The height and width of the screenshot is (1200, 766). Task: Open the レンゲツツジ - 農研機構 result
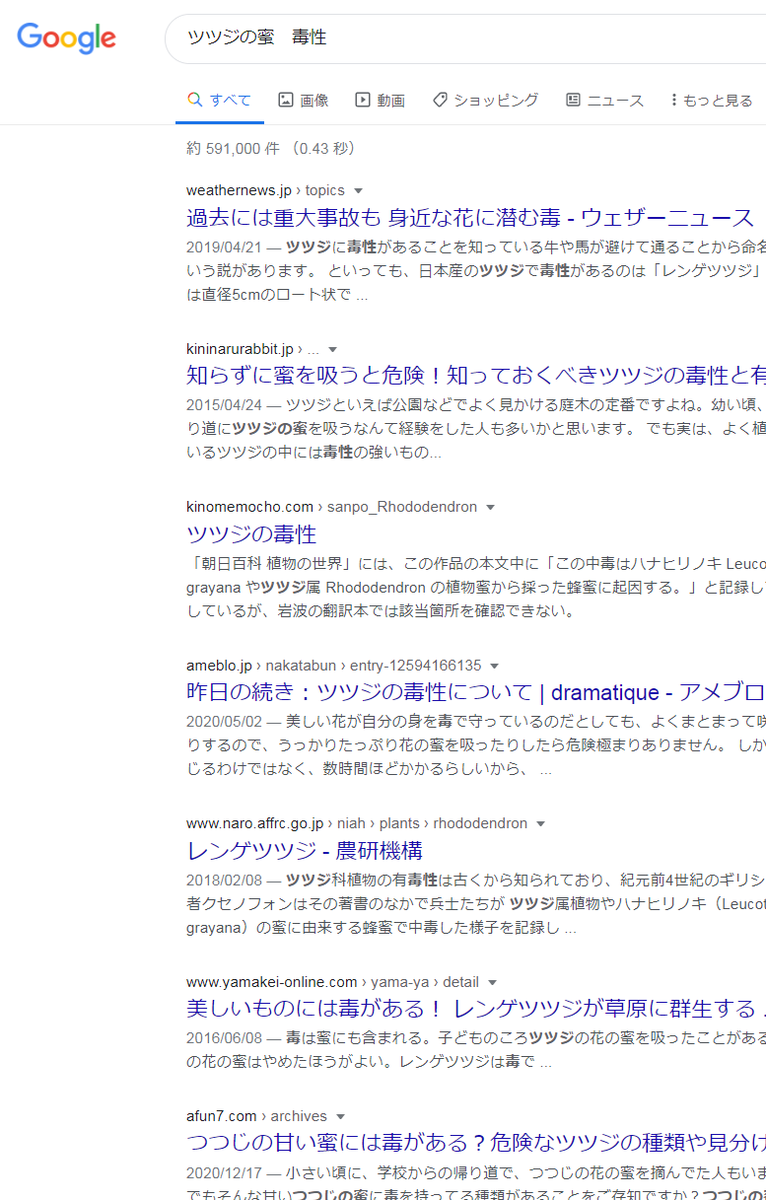coord(304,850)
